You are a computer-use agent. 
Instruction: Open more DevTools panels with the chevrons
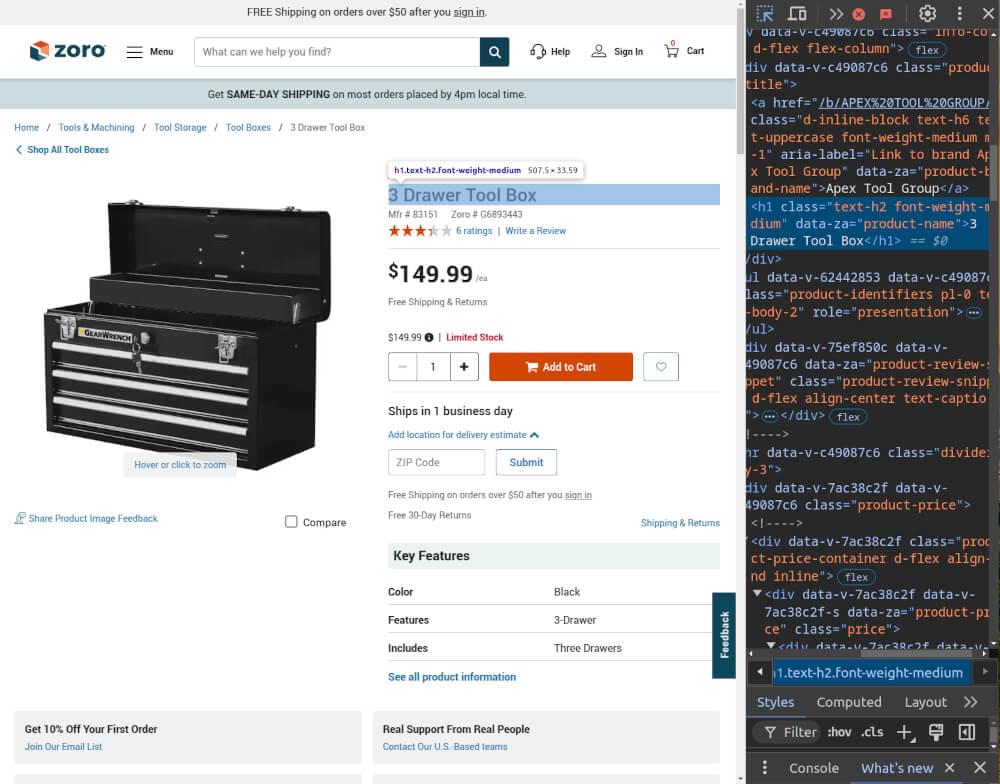click(837, 14)
